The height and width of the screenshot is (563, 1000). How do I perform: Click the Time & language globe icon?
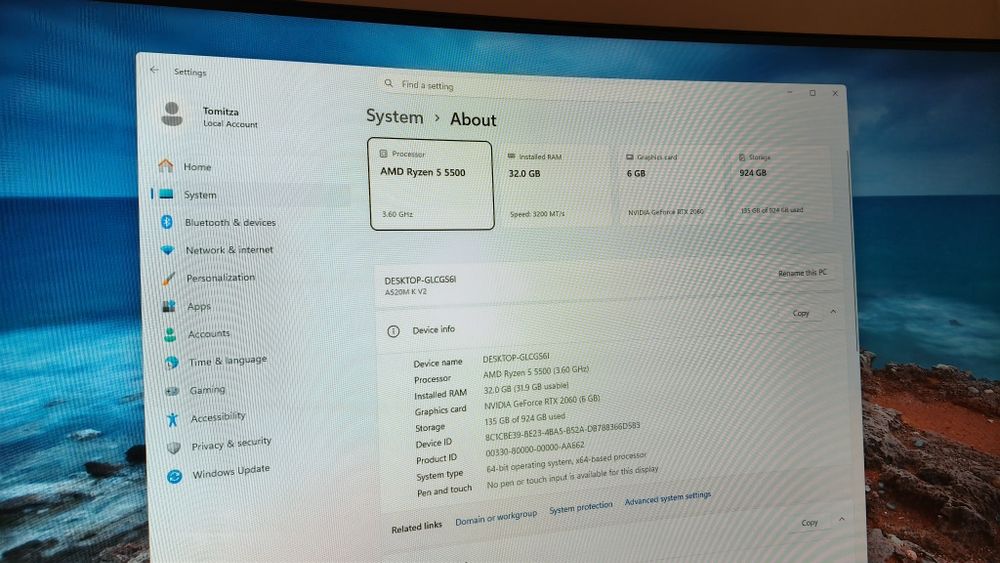[x=172, y=363]
